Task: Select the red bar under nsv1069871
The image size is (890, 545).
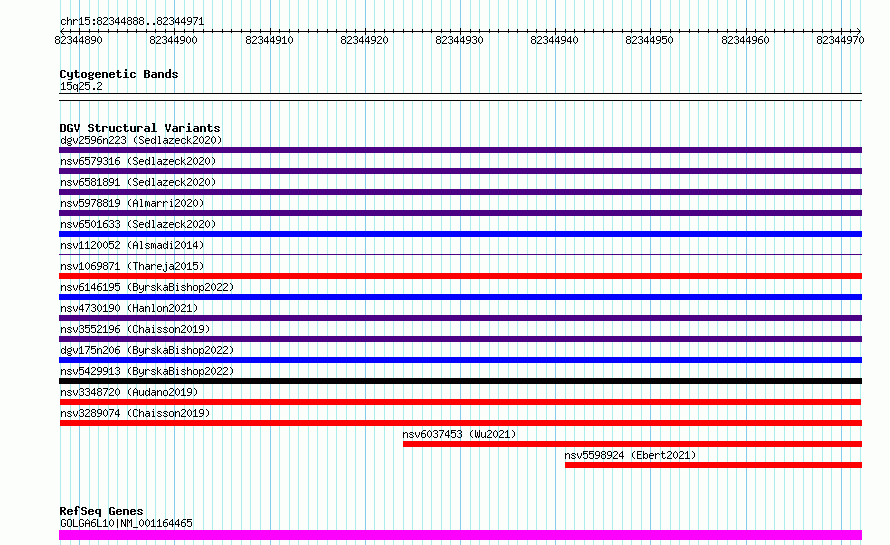Action: coord(460,276)
